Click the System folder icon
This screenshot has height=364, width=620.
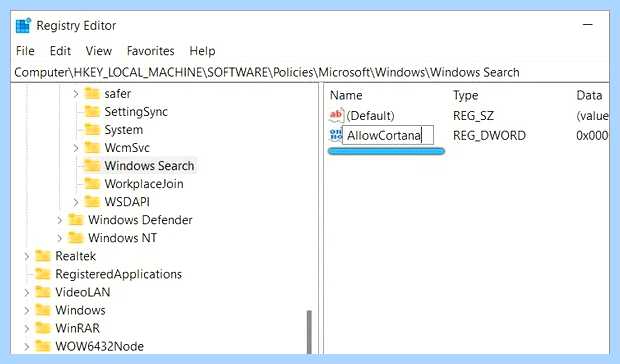pos(92,130)
